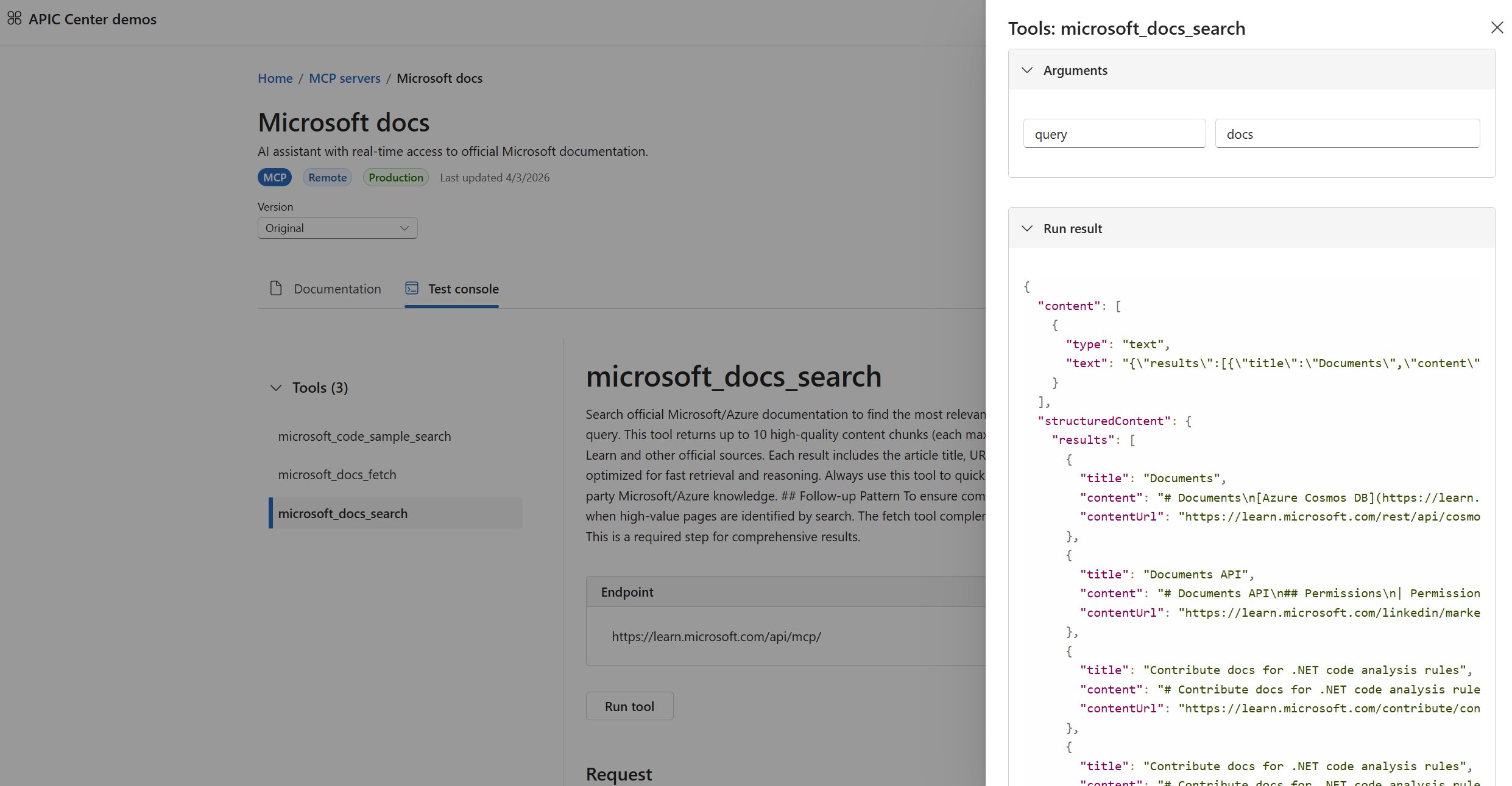
Task: Click the "type": "text" line
Action: 1117,344
